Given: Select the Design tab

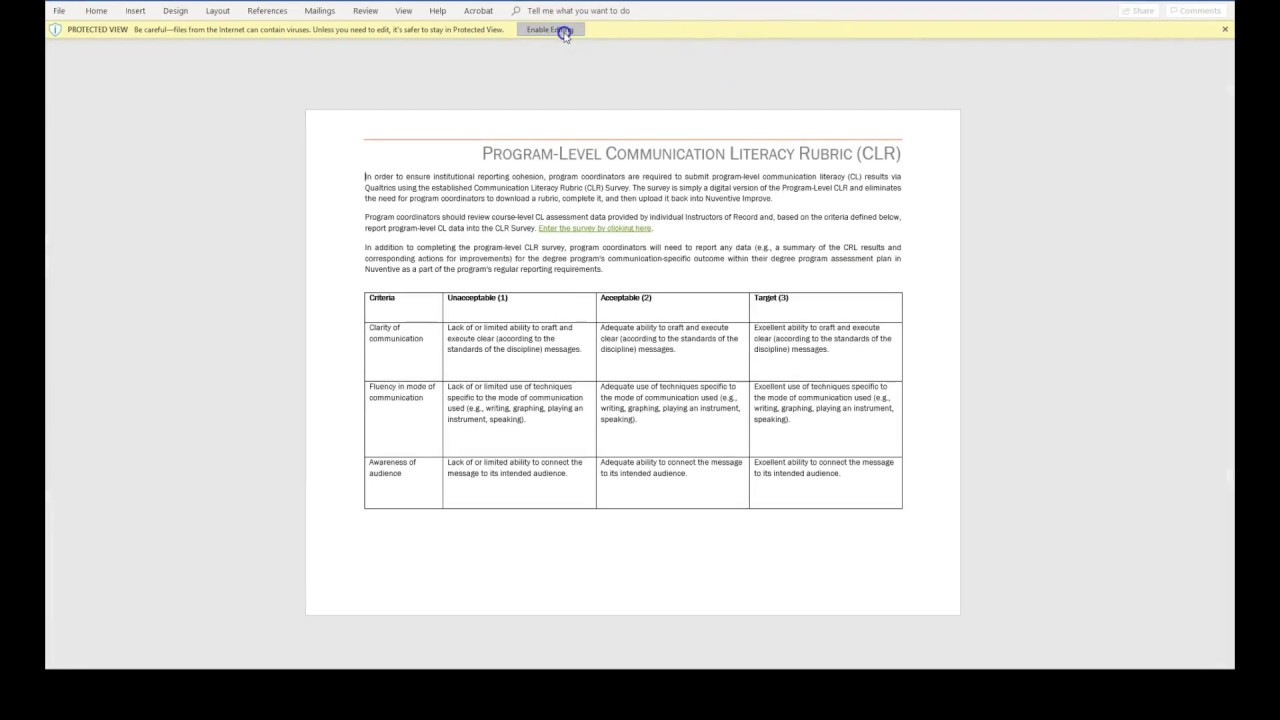Looking at the screenshot, I should tap(175, 11).
